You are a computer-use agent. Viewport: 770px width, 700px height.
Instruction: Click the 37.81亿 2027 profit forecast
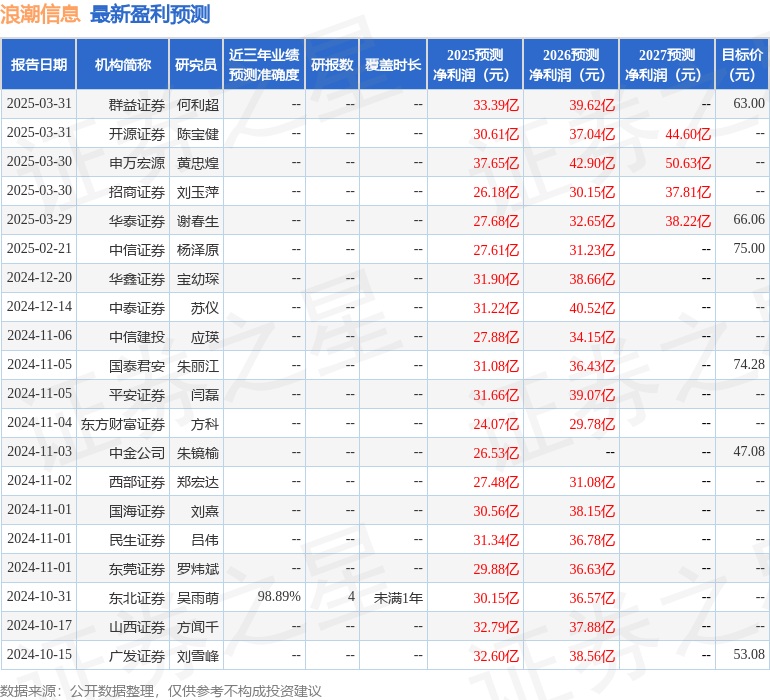pyautogui.click(x=688, y=192)
